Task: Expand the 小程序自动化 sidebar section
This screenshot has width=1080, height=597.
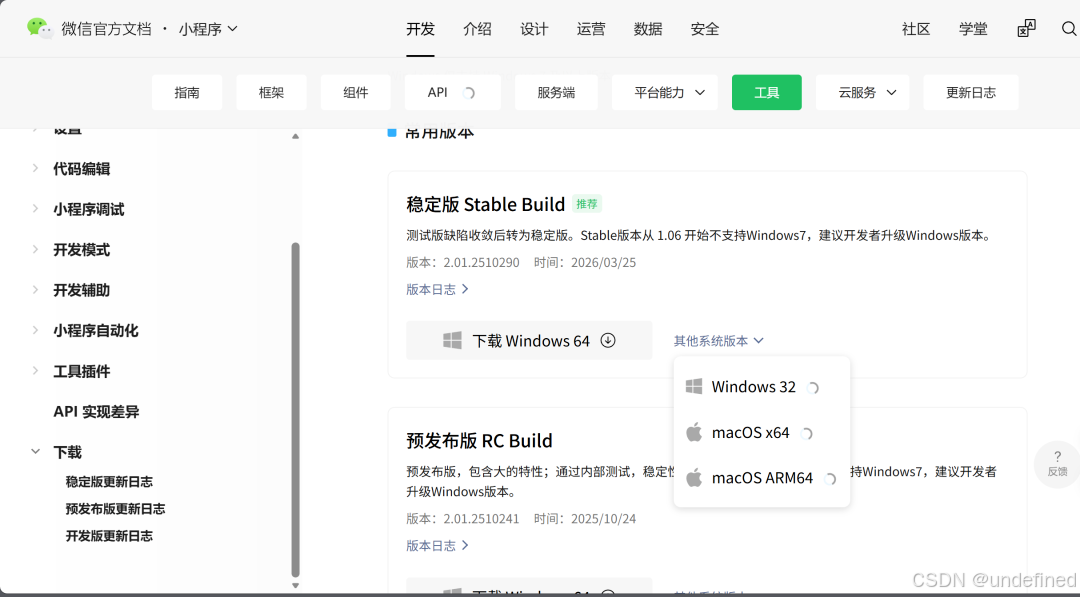Action: click(35, 331)
